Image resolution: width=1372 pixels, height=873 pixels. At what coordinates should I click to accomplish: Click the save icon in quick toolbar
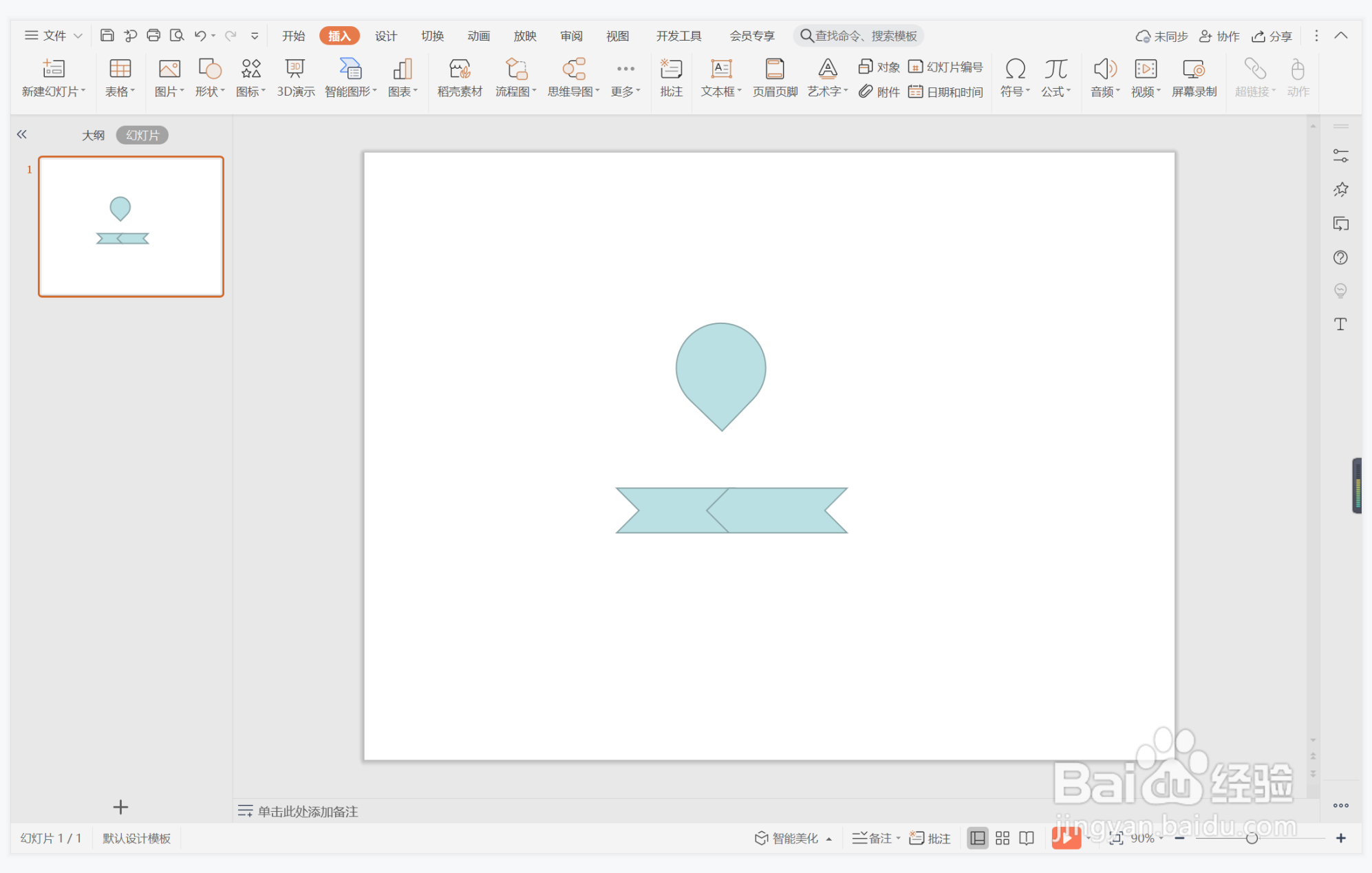click(107, 35)
